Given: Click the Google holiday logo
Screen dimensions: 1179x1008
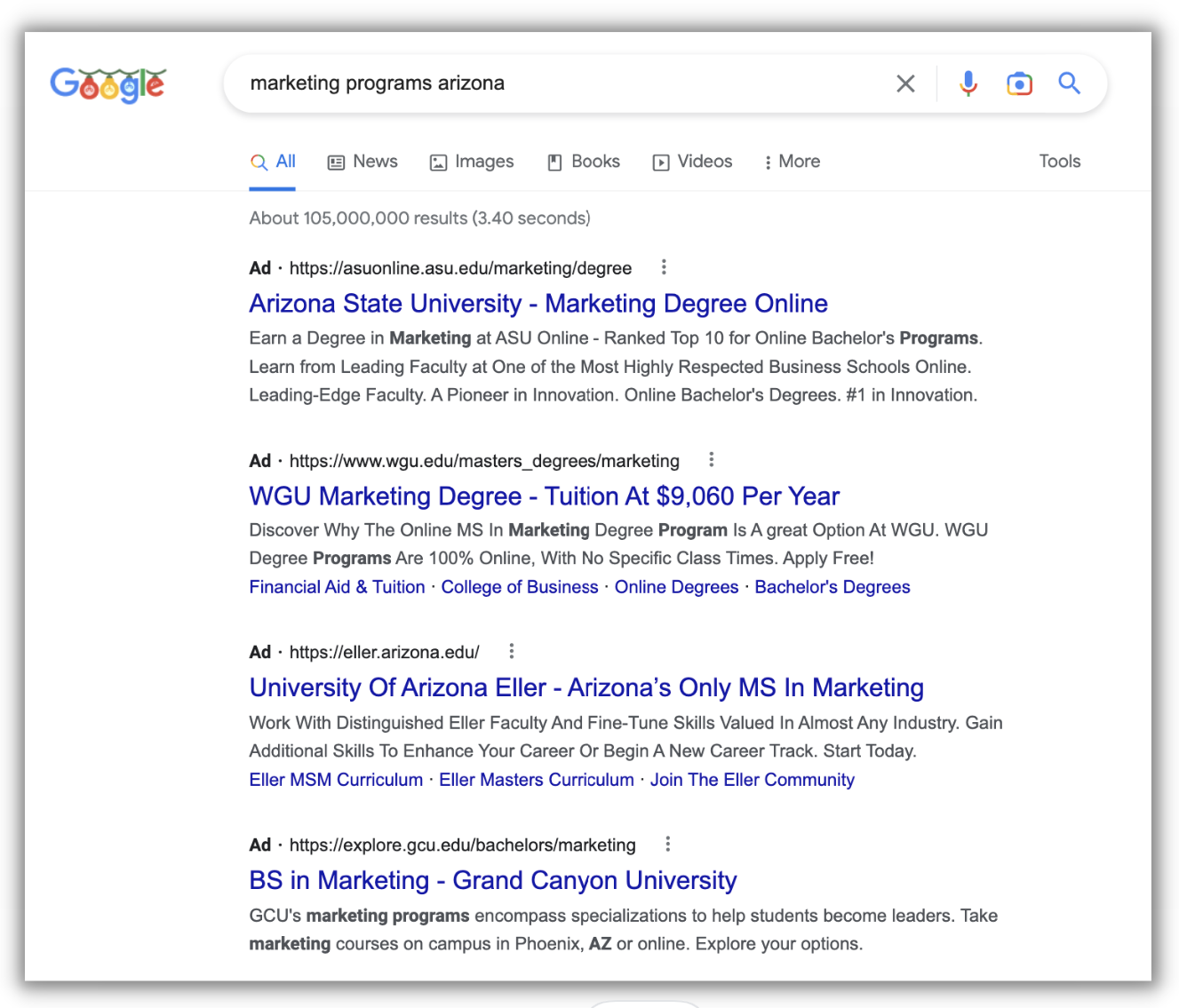Looking at the screenshot, I should click(108, 84).
